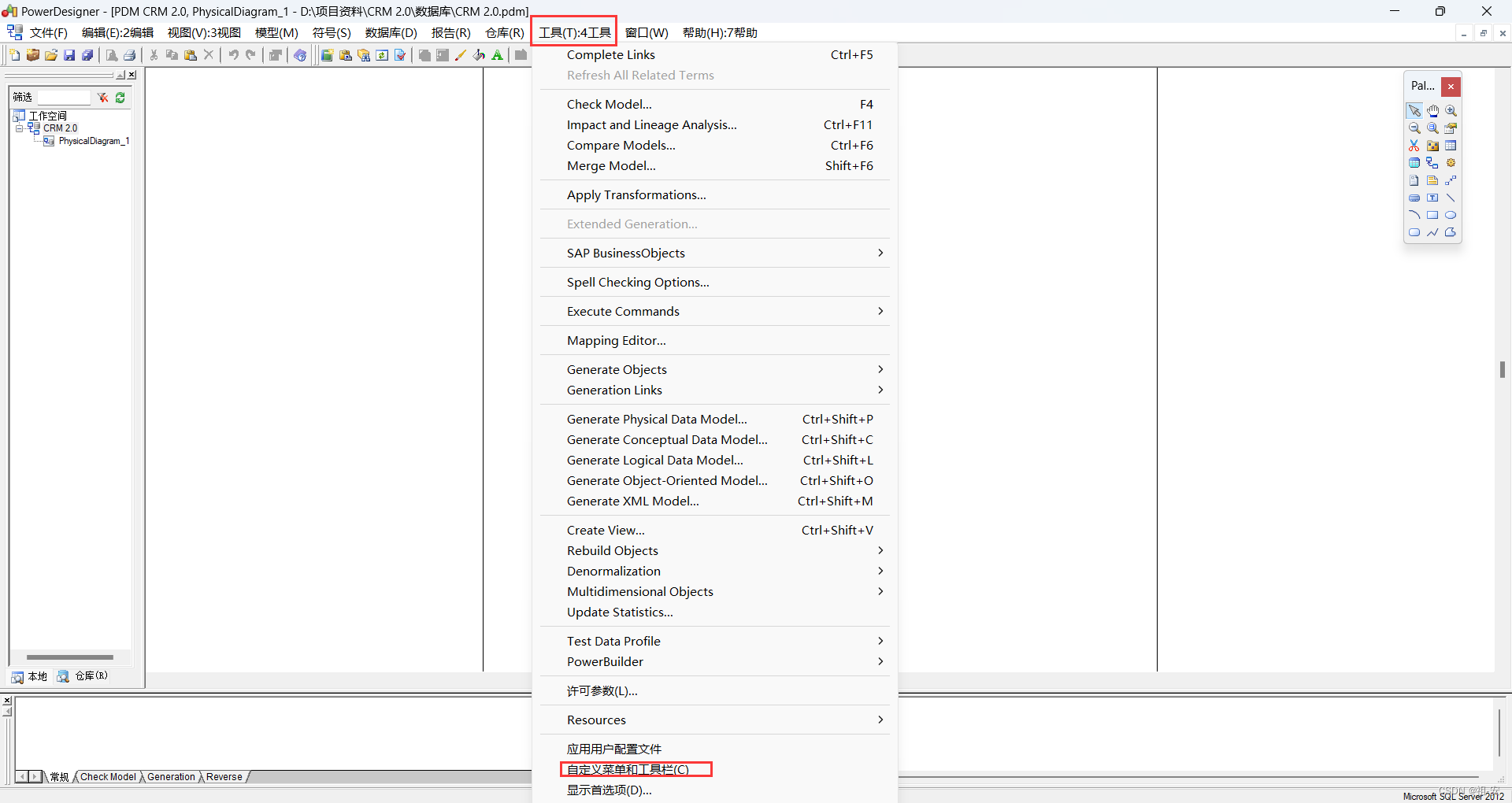Viewport: 1512px width, 803px height.
Task: Click the refresh icon in the browser filter bar
Action: (120, 98)
